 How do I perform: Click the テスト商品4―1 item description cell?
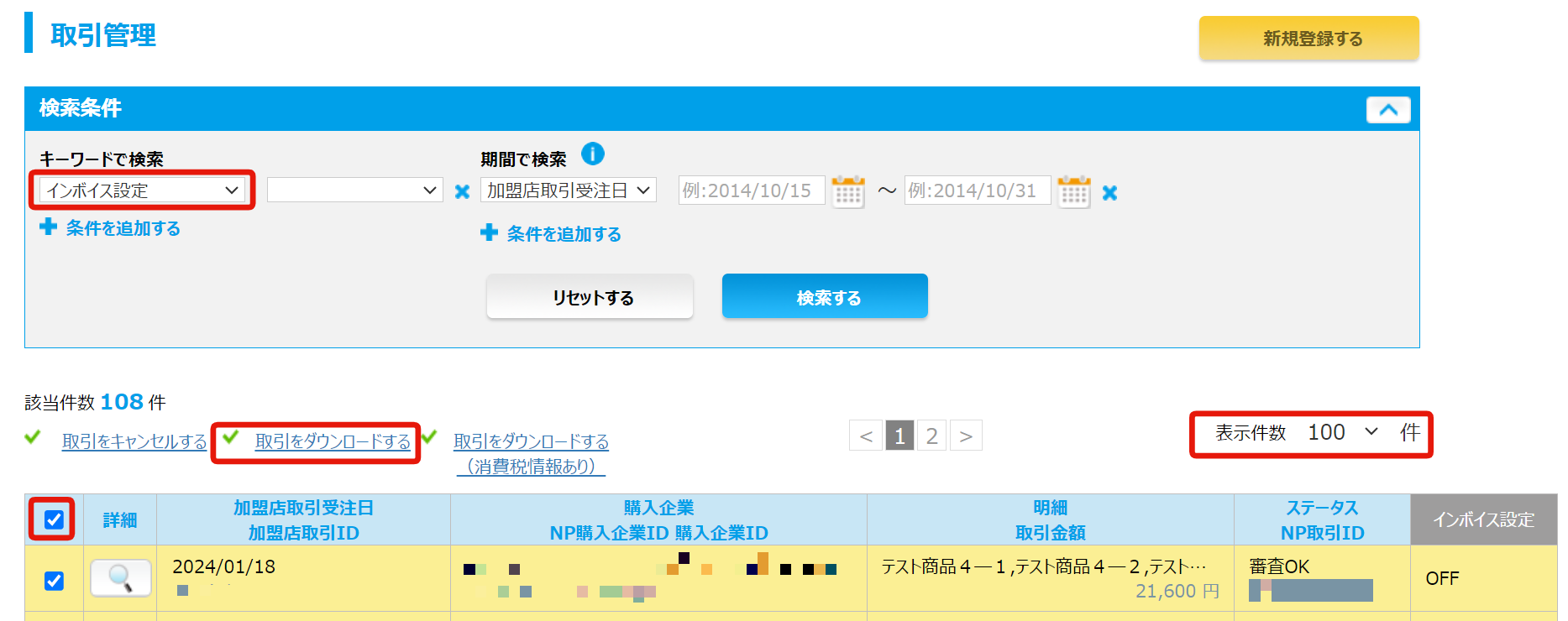click(1043, 566)
